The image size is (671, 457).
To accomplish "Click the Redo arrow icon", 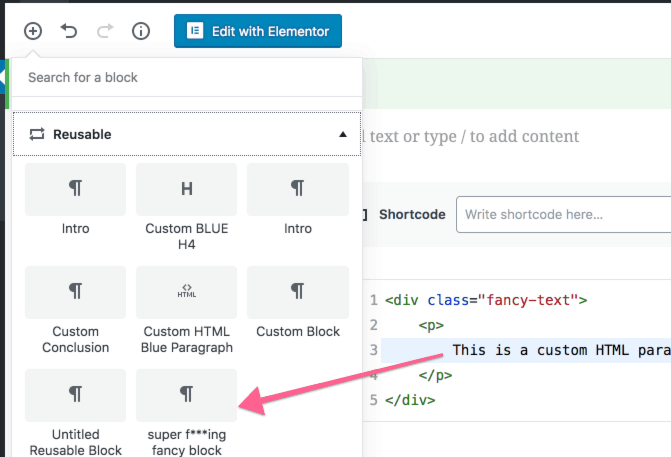I will point(105,31).
